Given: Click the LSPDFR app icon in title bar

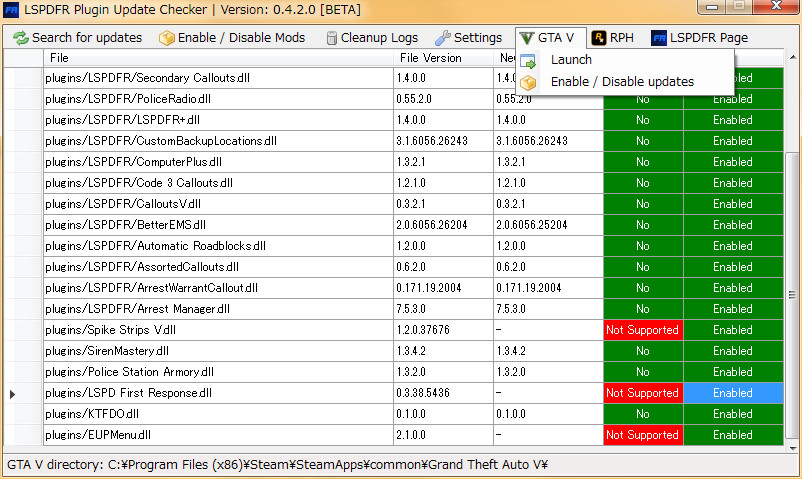Looking at the screenshot, I should pos(11,10).
